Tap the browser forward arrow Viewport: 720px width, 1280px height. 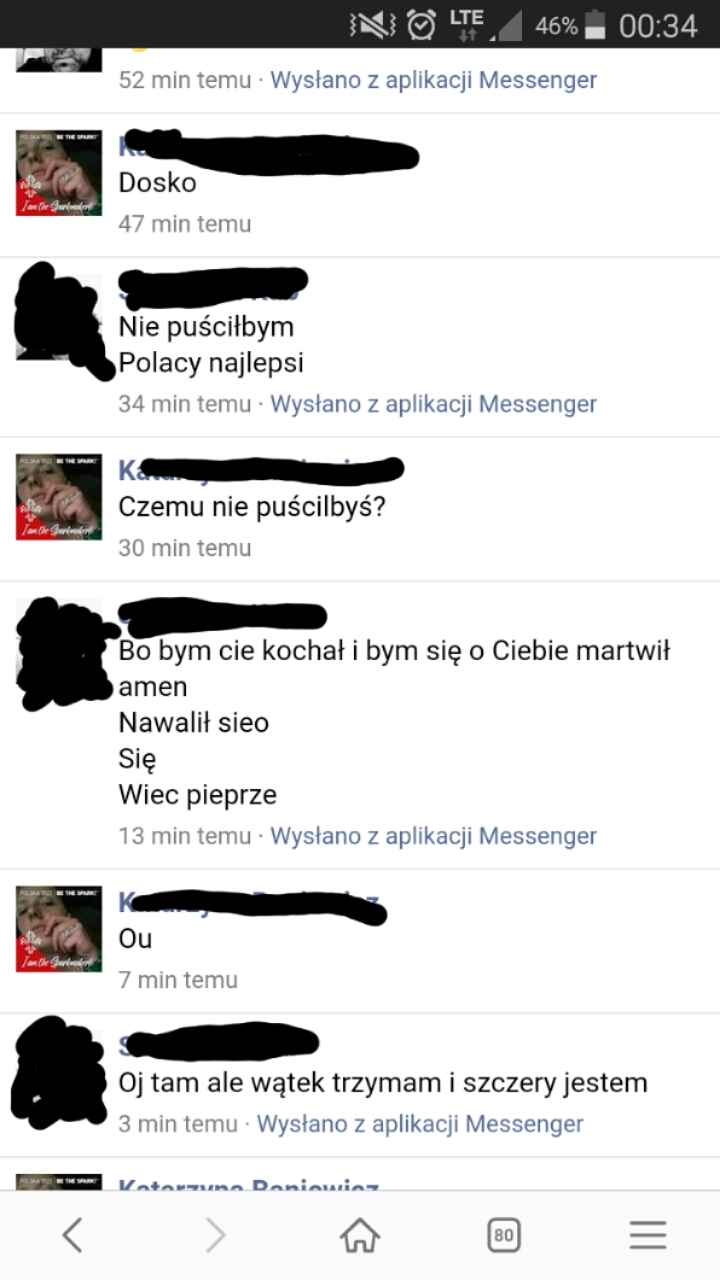click(215, 1236)
